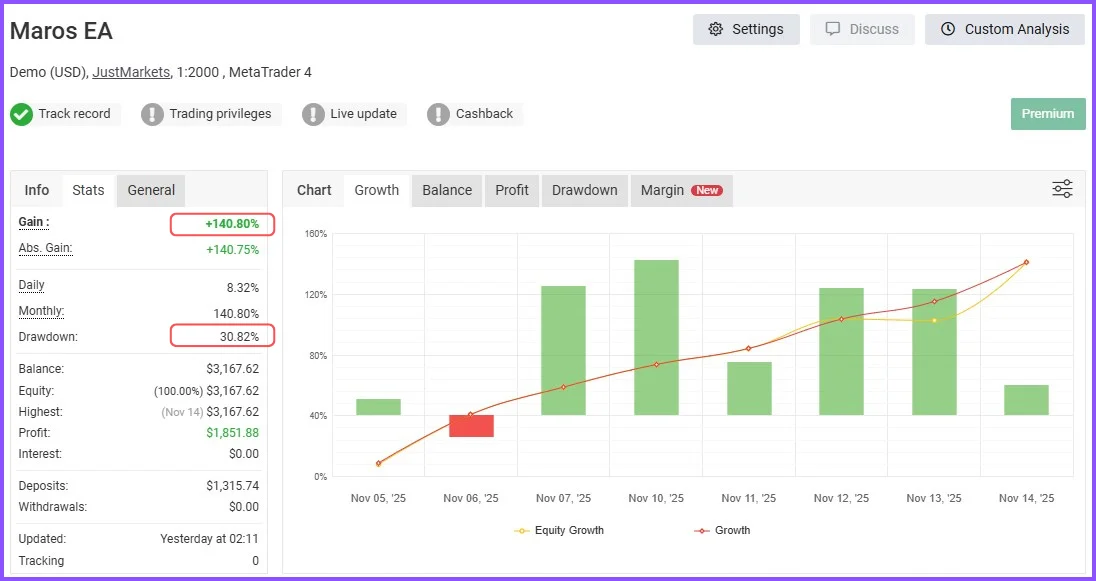Click the verified Track record checkmark icon
Viewport: 1096px width, 581px height.
21,113
